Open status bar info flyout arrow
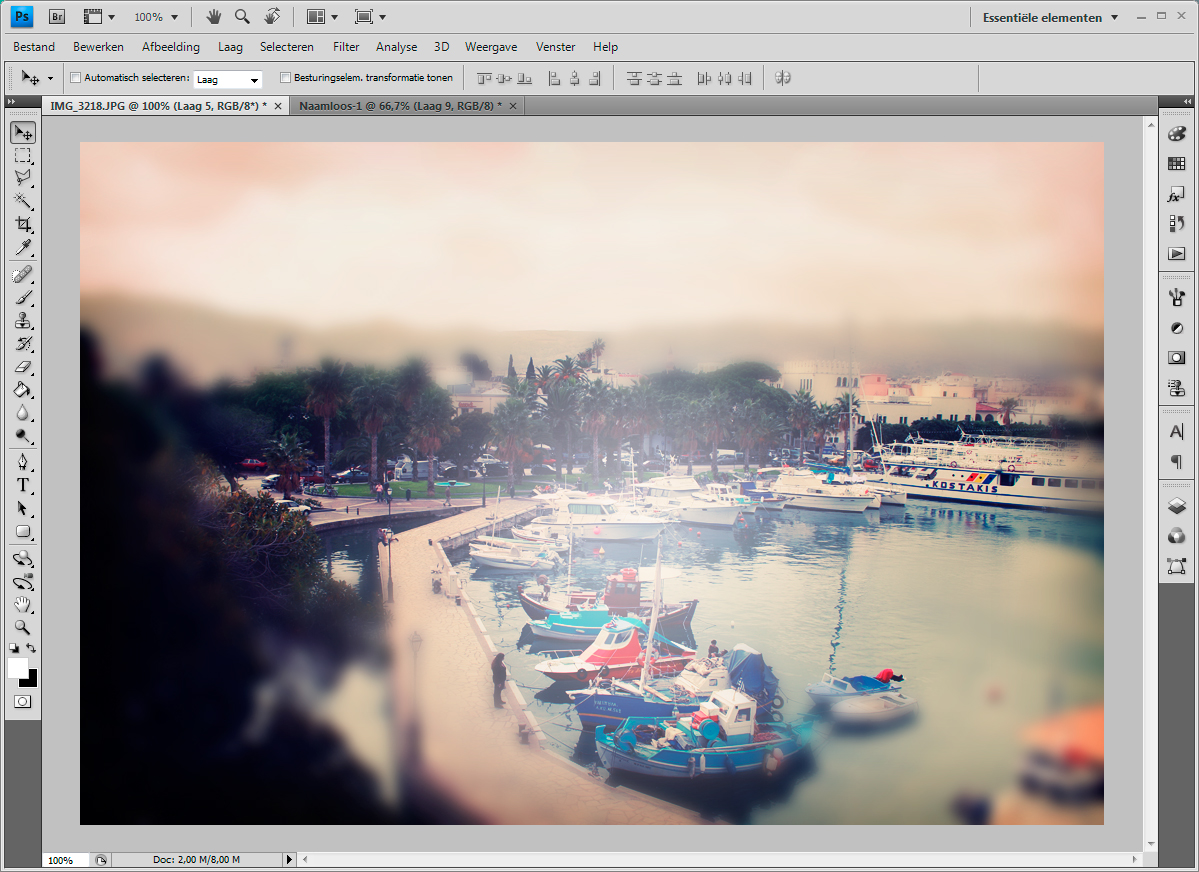This screenshot has height=872, width=1199. [289, 859]
